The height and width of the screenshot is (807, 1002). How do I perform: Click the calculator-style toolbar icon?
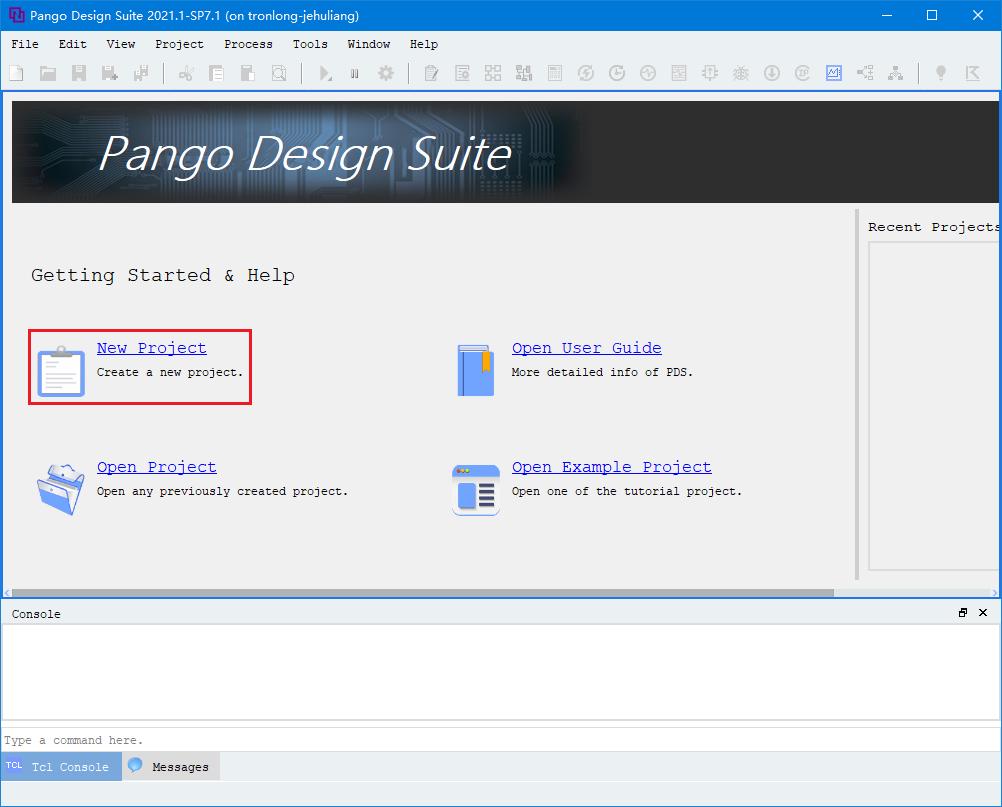click(x=555, y=73)
